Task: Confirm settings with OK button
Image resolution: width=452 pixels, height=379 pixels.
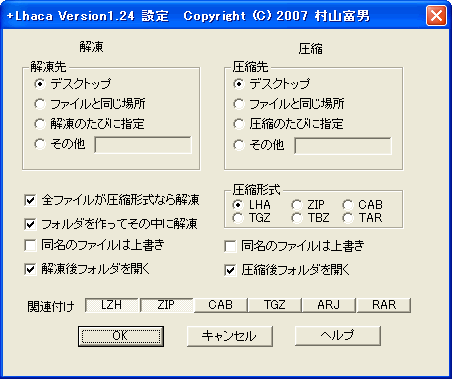Action: [121, 336]
